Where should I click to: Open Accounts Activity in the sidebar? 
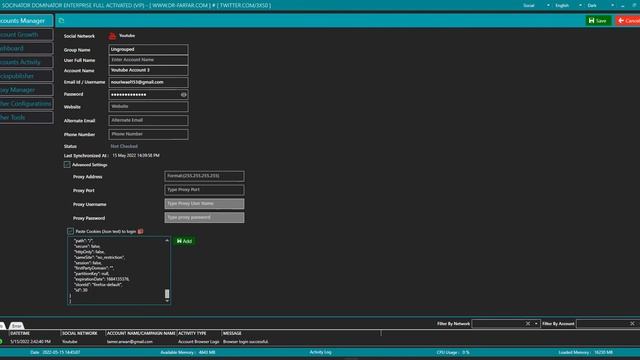pyautogui.click(x=26, y=62)
